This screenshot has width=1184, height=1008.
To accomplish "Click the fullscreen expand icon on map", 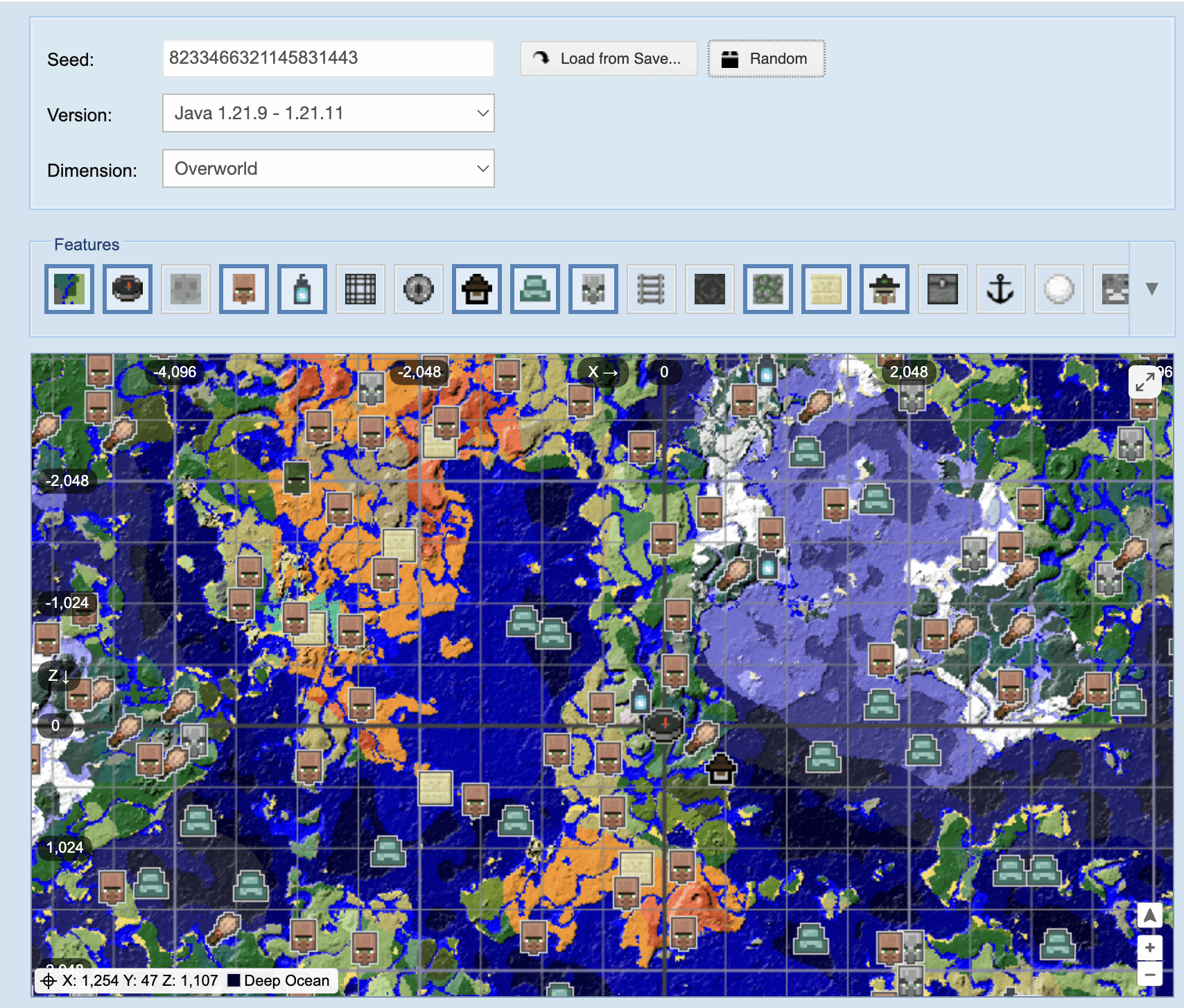I will coord(1144,382).
